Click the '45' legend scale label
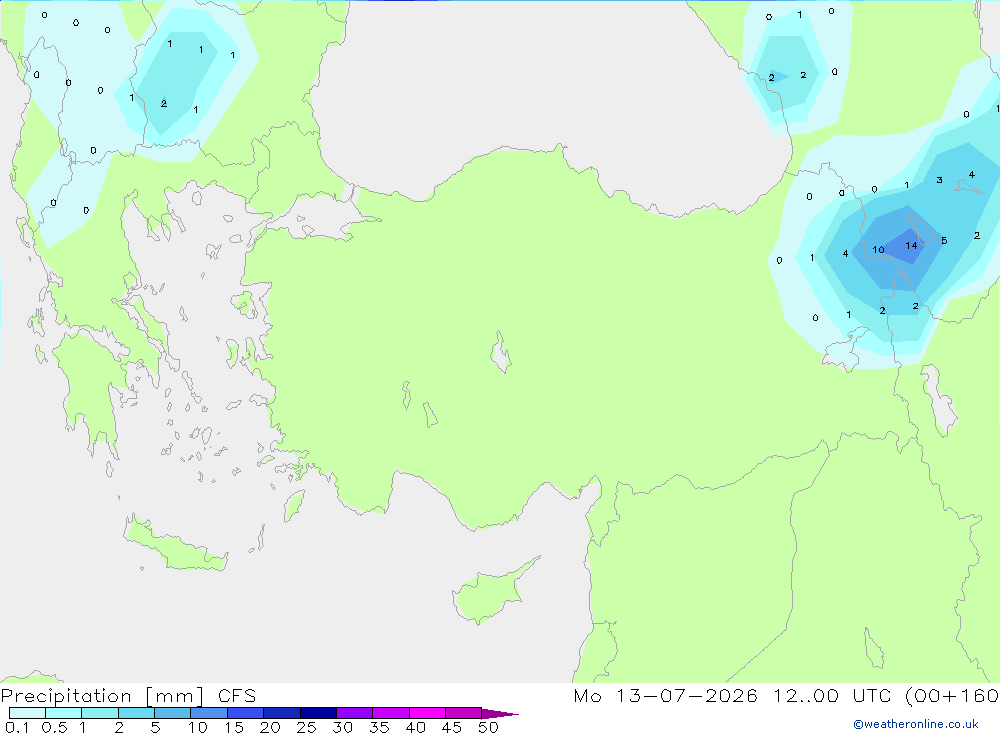 [452, 727]
